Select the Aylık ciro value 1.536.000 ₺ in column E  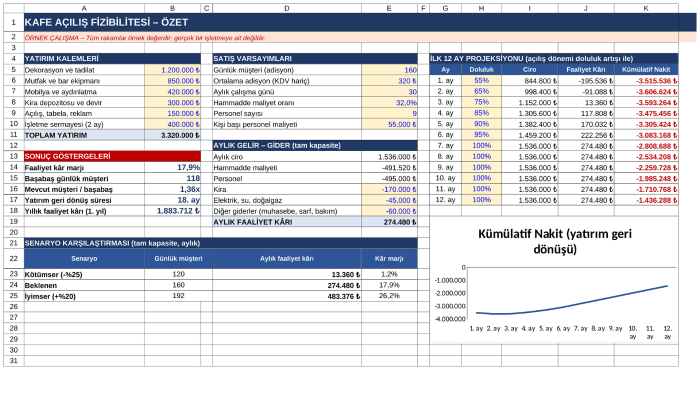point(389,157)
